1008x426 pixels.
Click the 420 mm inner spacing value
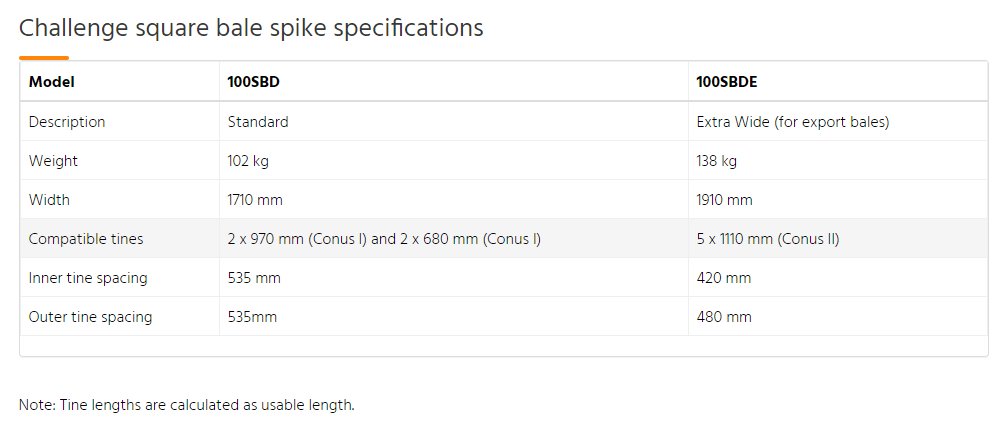tap(723, 278)
